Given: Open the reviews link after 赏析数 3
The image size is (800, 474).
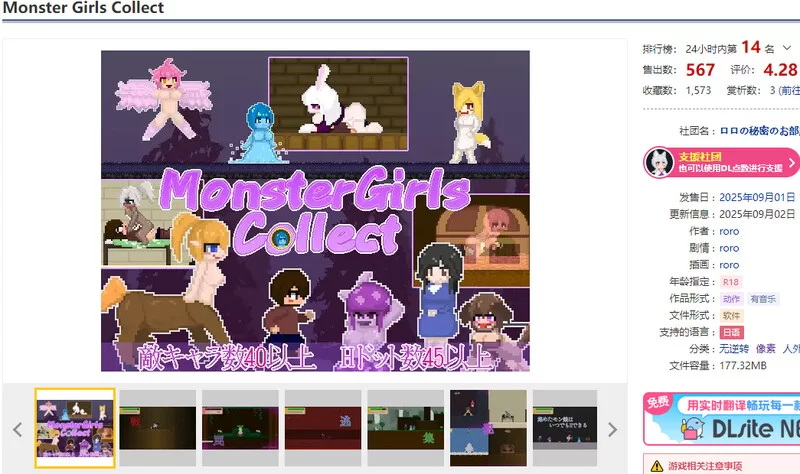Looking at the screenshot, I should [789, 90].
